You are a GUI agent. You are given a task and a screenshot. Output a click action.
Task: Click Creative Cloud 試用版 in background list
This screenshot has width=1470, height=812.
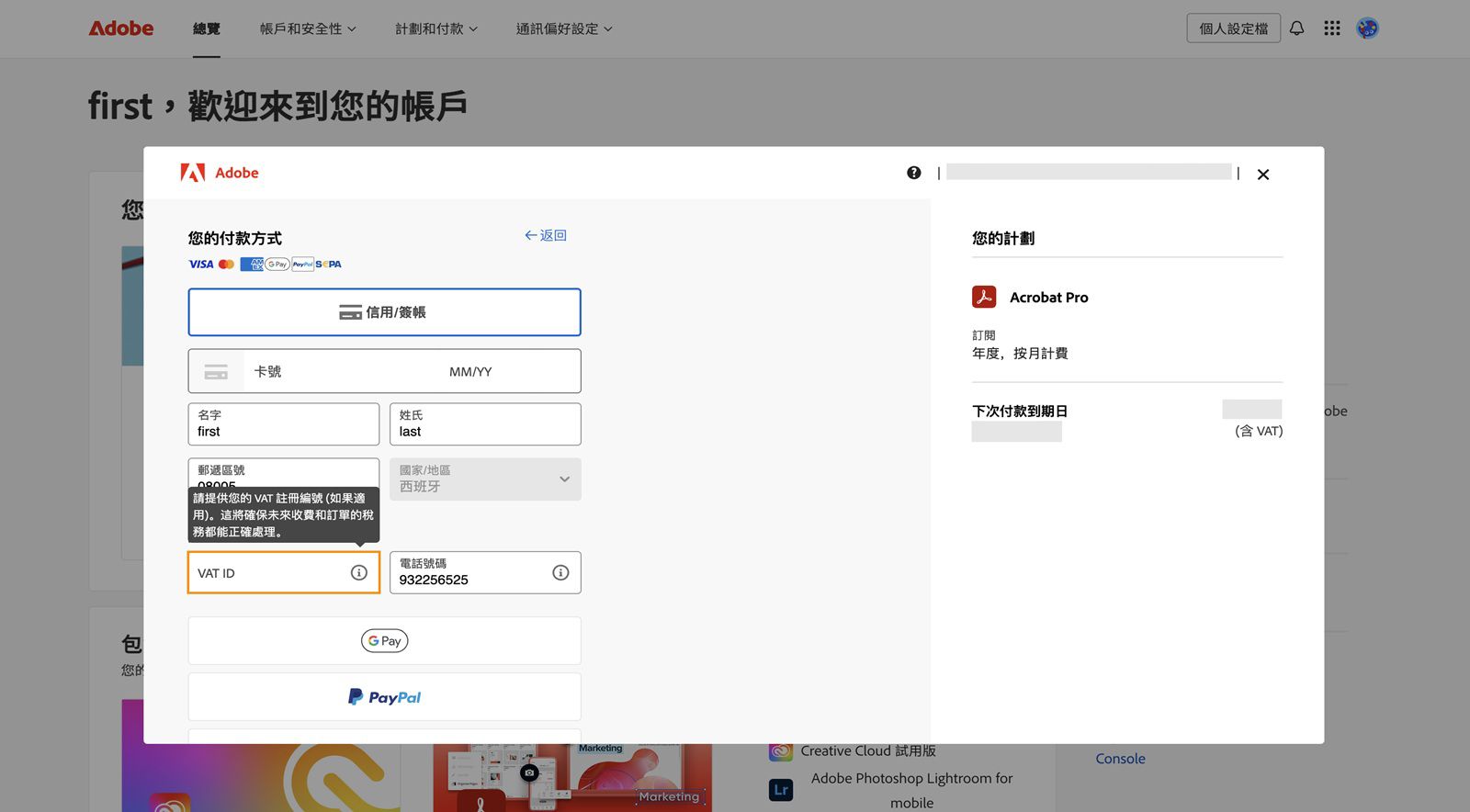[868, 751]
